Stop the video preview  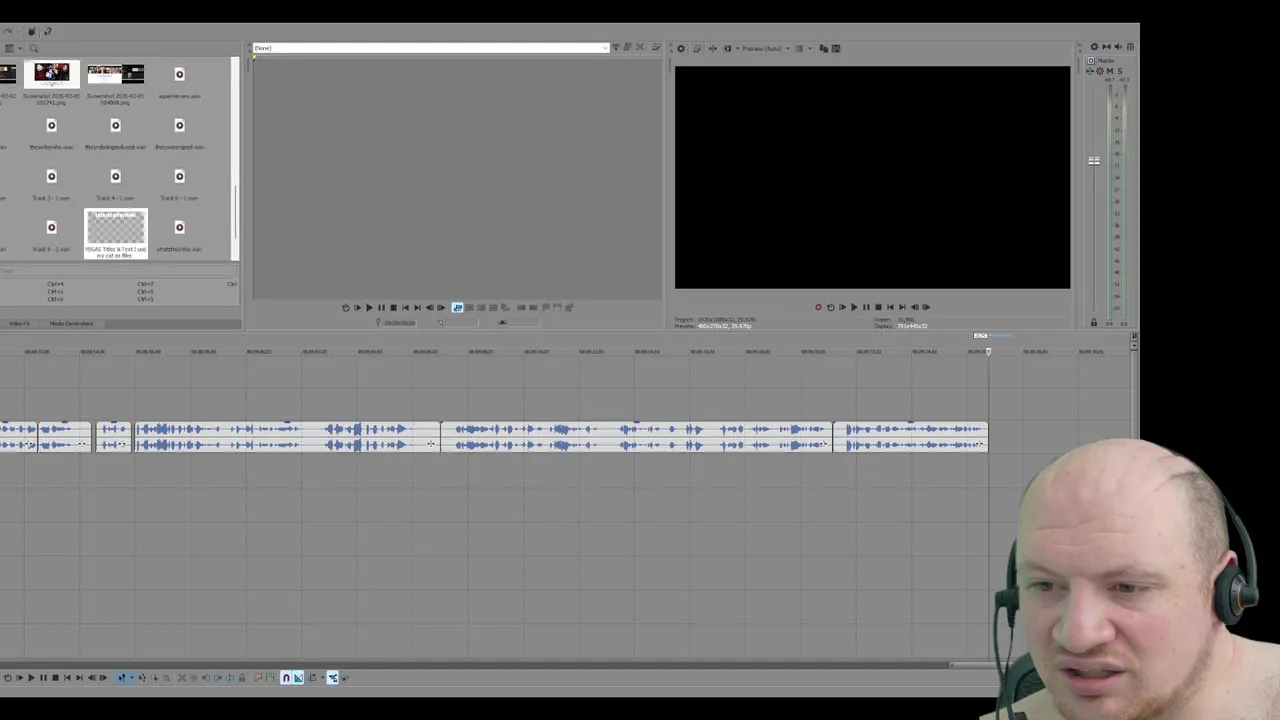tap(878, 307)
